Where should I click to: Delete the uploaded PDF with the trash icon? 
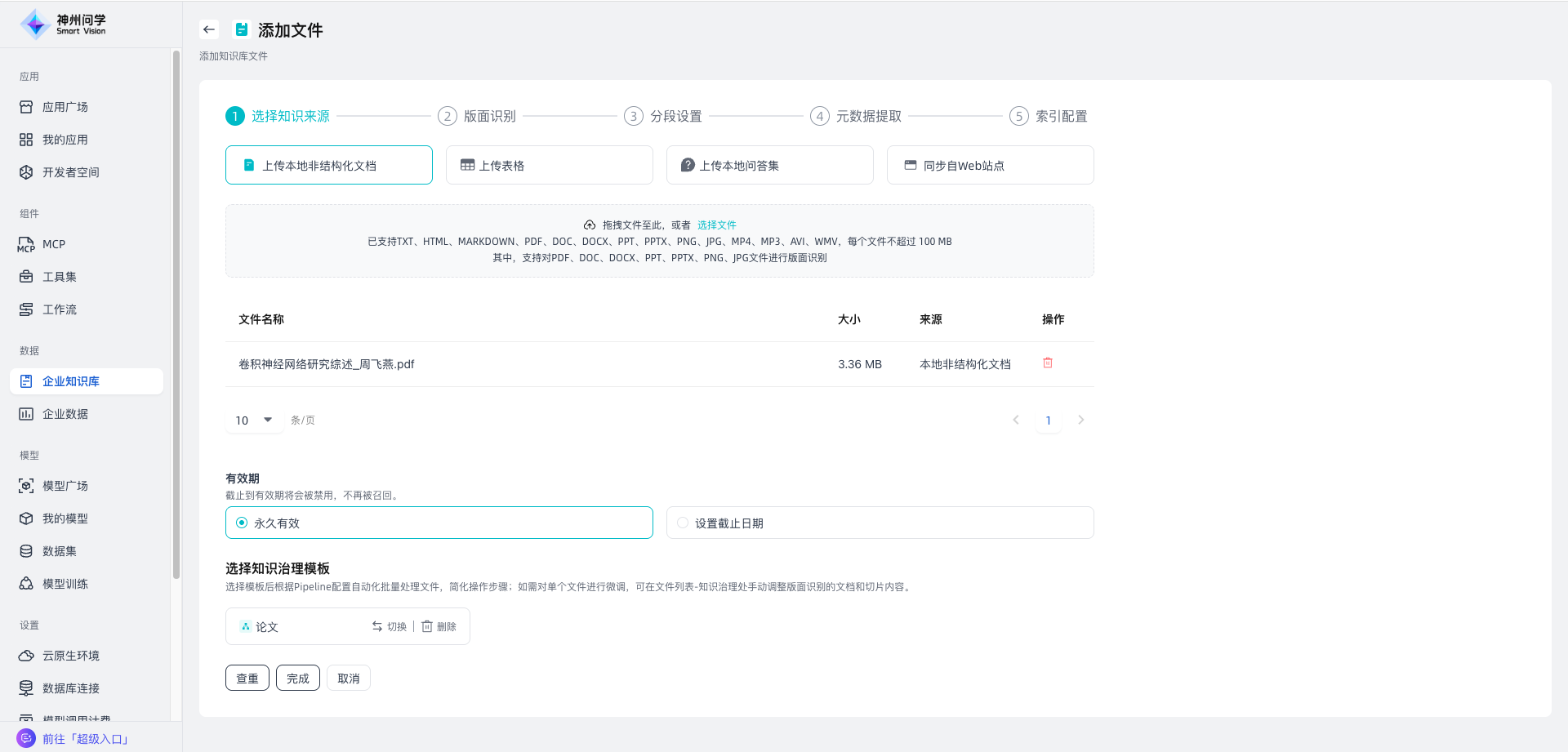point(1048,363)
